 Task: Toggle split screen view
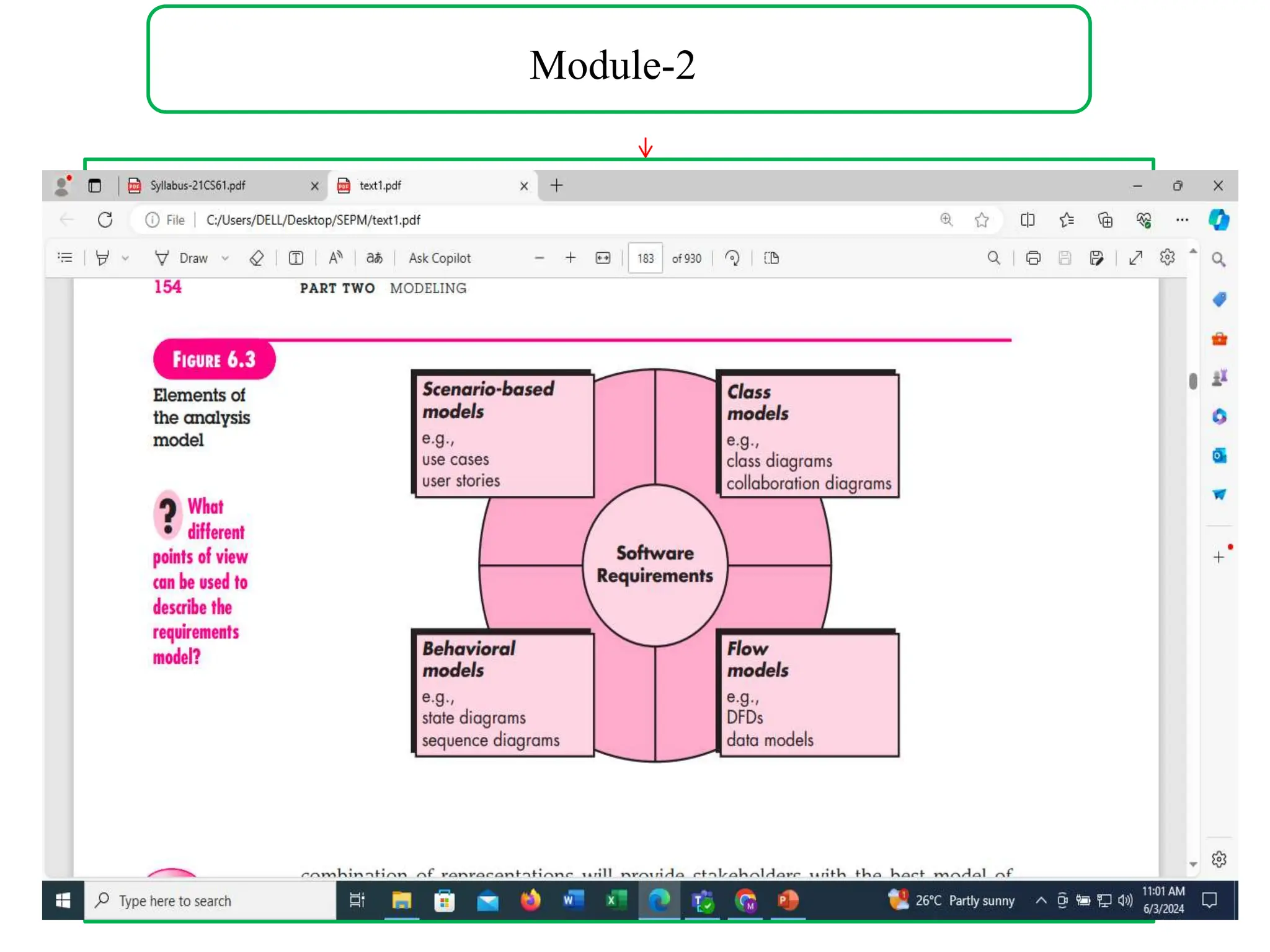(1028, 220)
